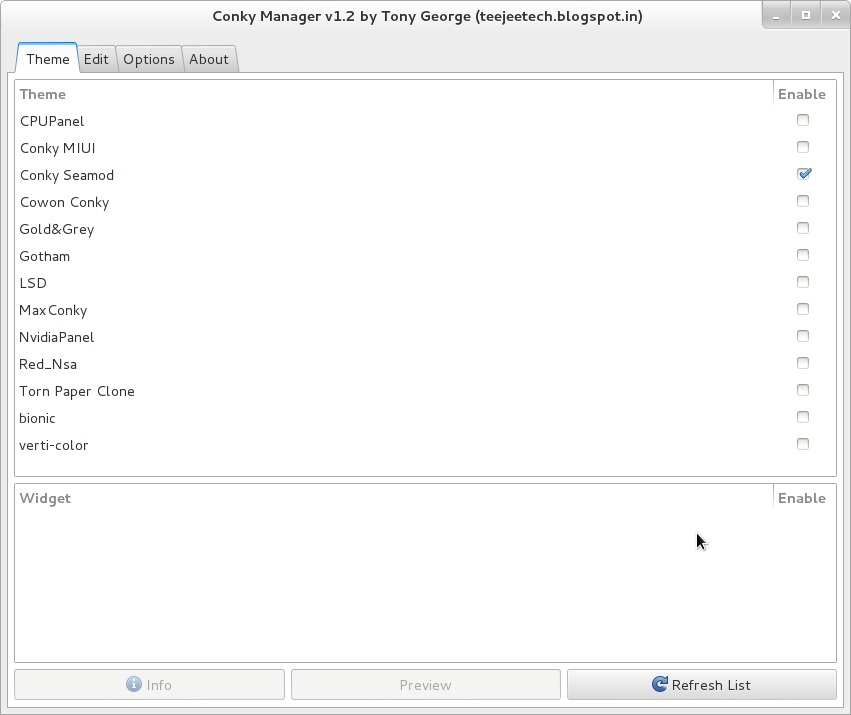This screenshot has height=715, width=851.
Task: Click the Preview button
Action: pyautogui.click(x=425, y=684)
